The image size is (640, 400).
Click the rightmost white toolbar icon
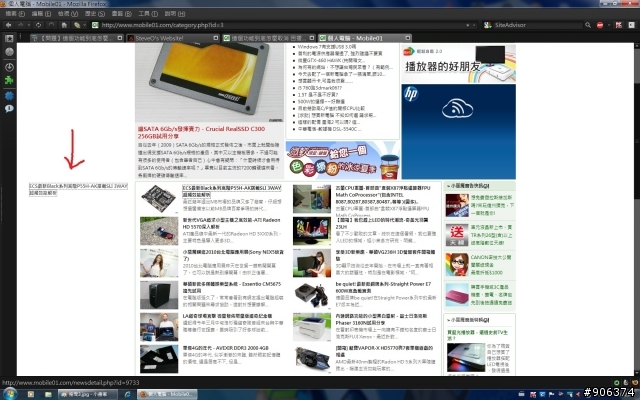pyautogui.click(x=631, y=25)
